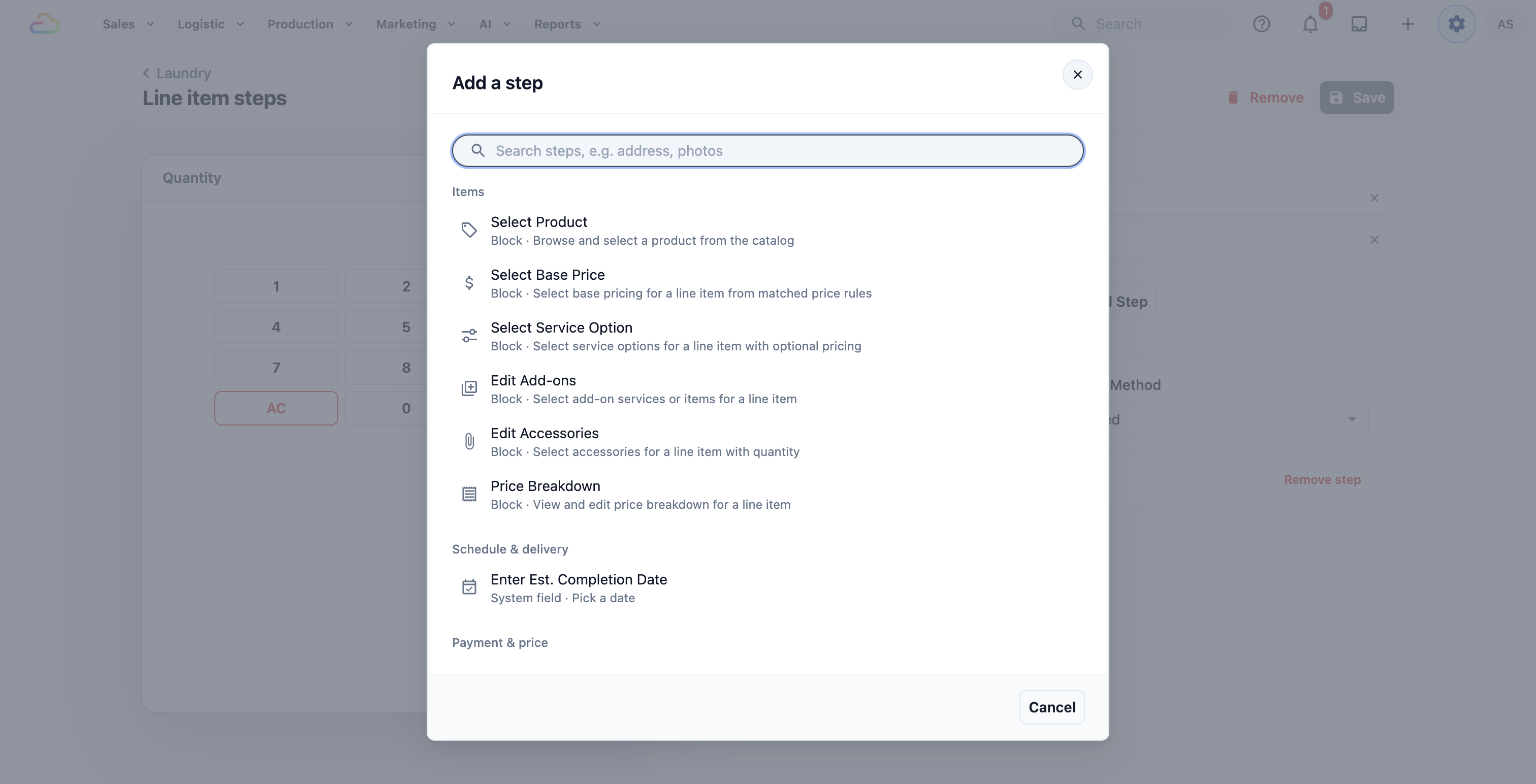Click the sliders icon for Select Service Option
1536x784 pixels.
469,336
